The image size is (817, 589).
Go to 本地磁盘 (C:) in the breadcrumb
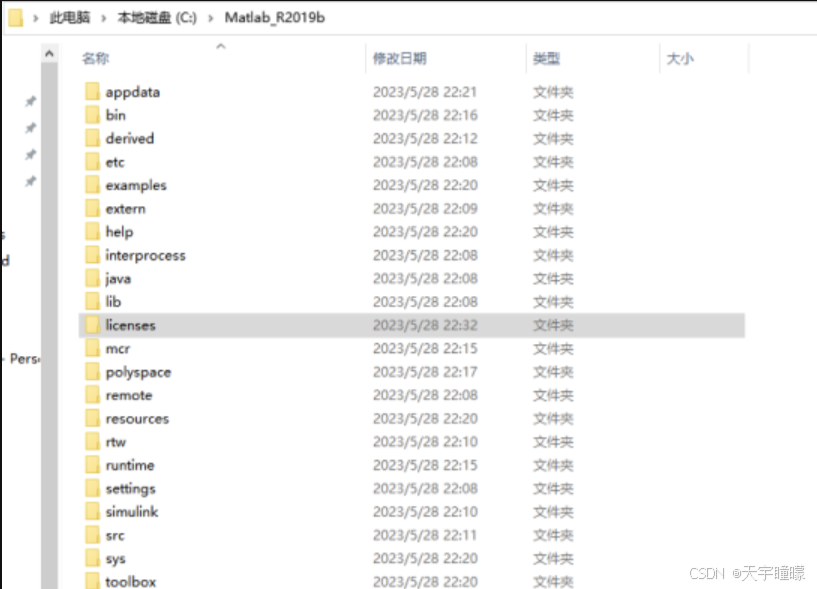click(157, 18)
